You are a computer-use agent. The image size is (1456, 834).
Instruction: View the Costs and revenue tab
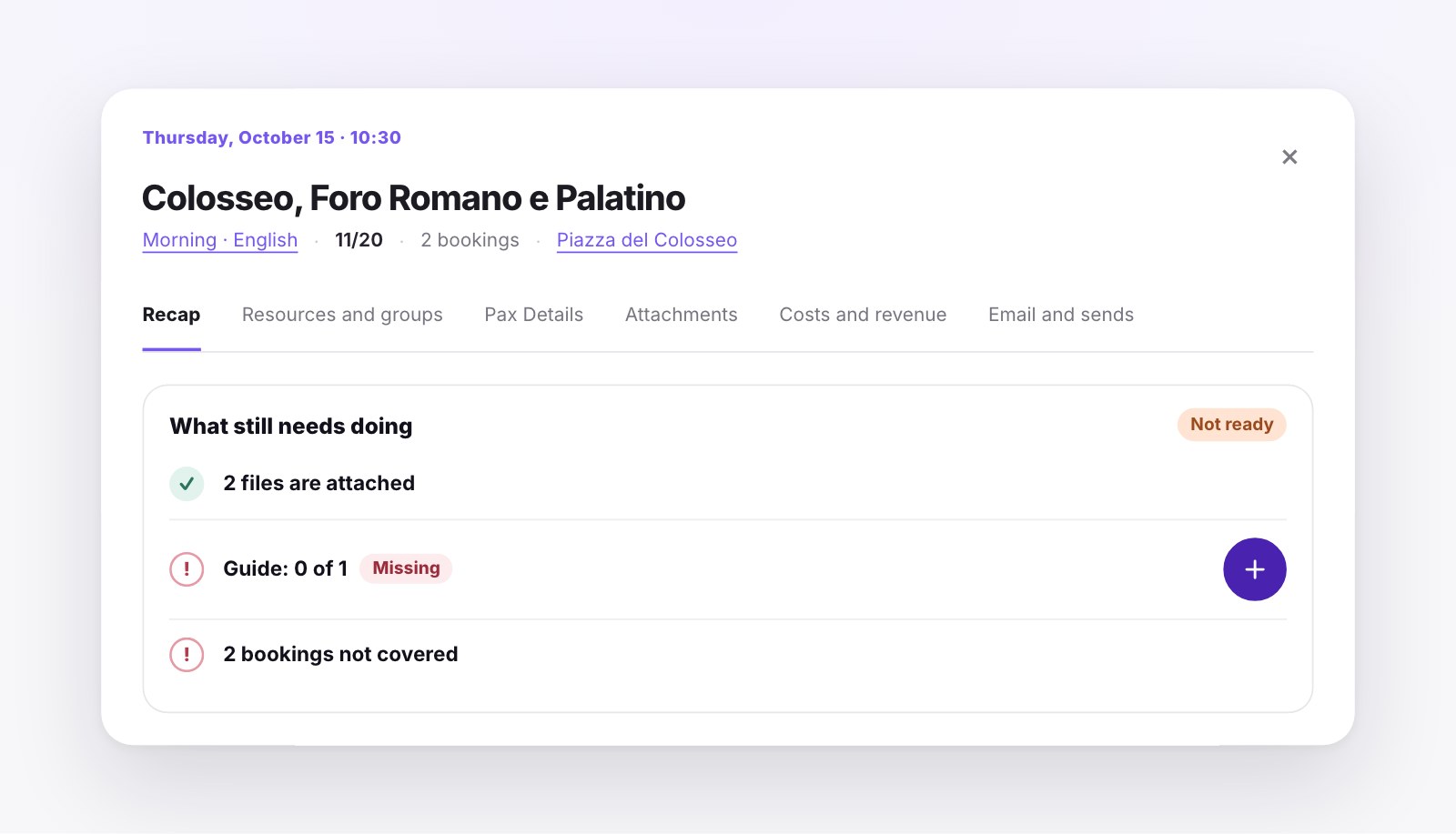(863, 315)
